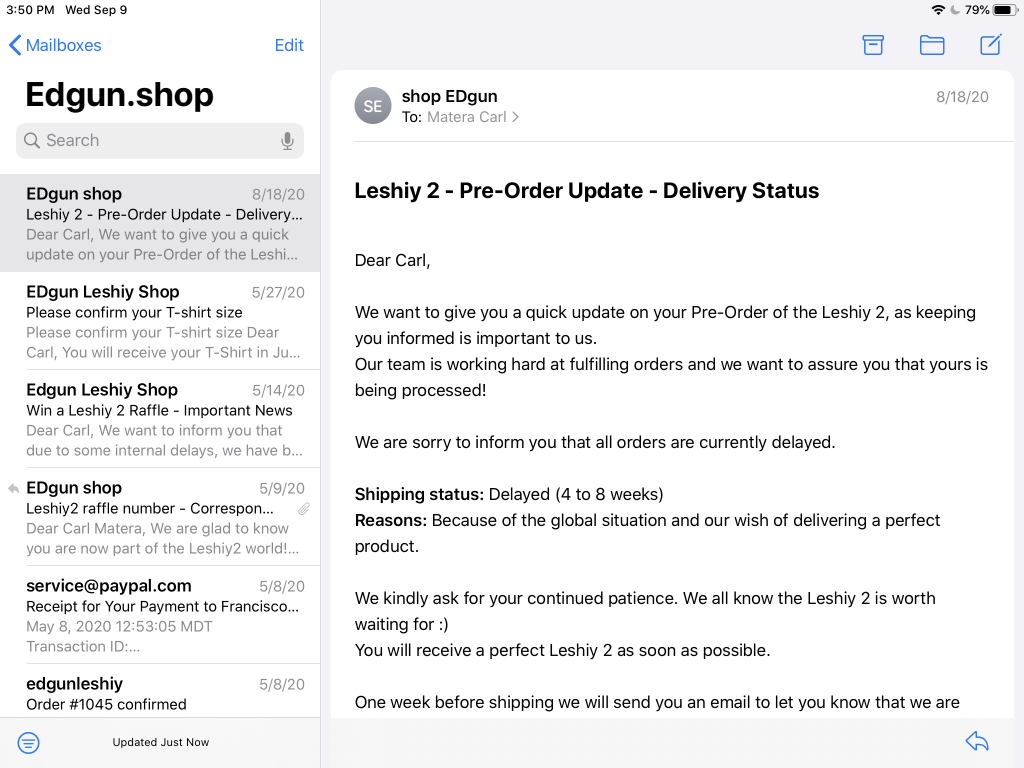The height and width of the screenshot is (768, 1024).
Task: Open the Win a Leshiy 2 Raffle email
Action: pos(160,419)
